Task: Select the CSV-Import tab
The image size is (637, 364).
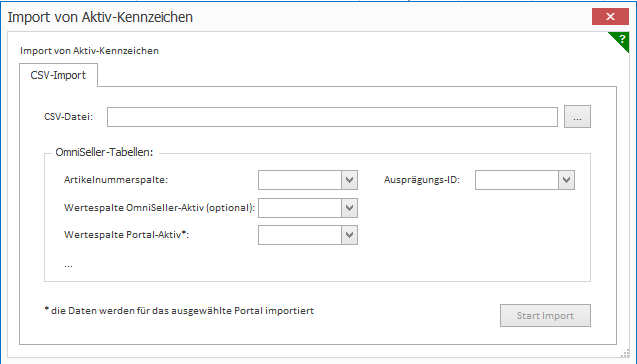Action: click(x=58, y=75)
